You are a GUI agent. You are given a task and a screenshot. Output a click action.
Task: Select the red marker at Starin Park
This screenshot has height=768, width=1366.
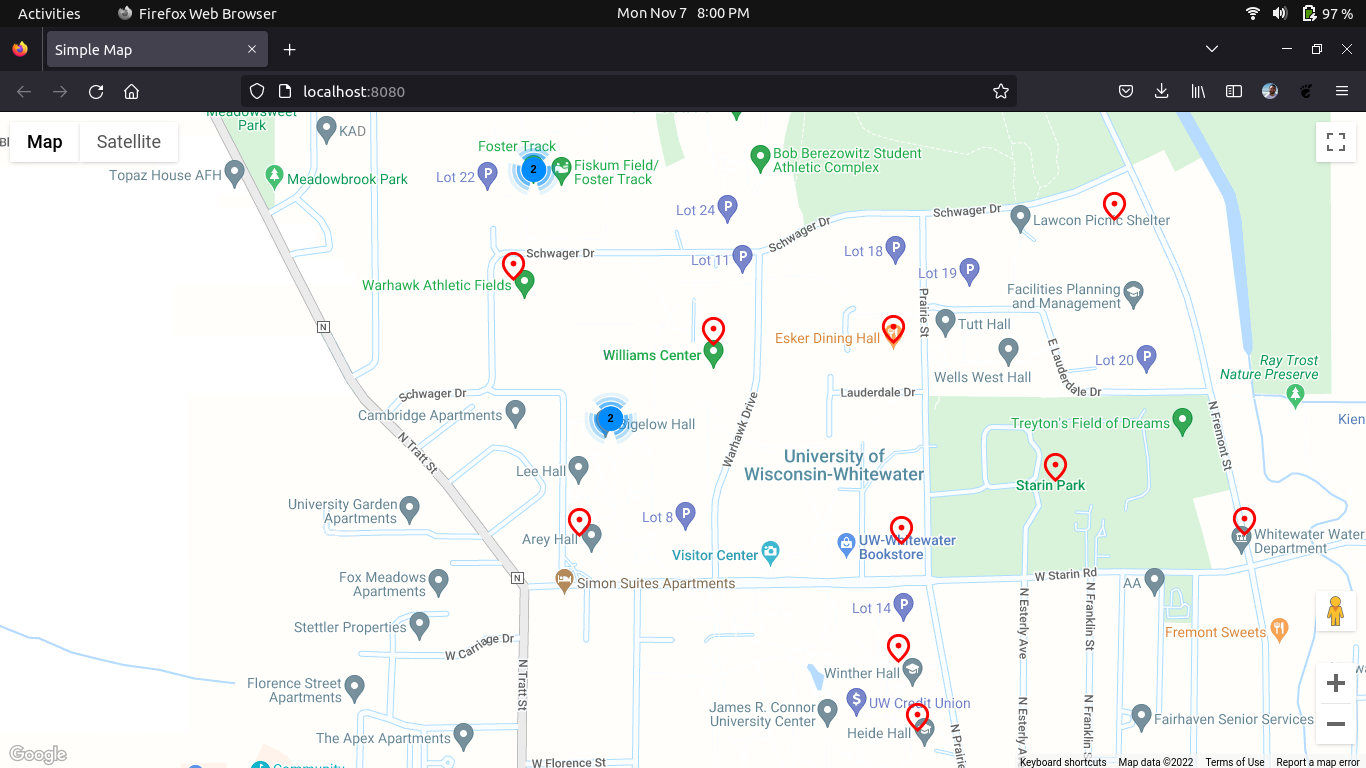1055,467
